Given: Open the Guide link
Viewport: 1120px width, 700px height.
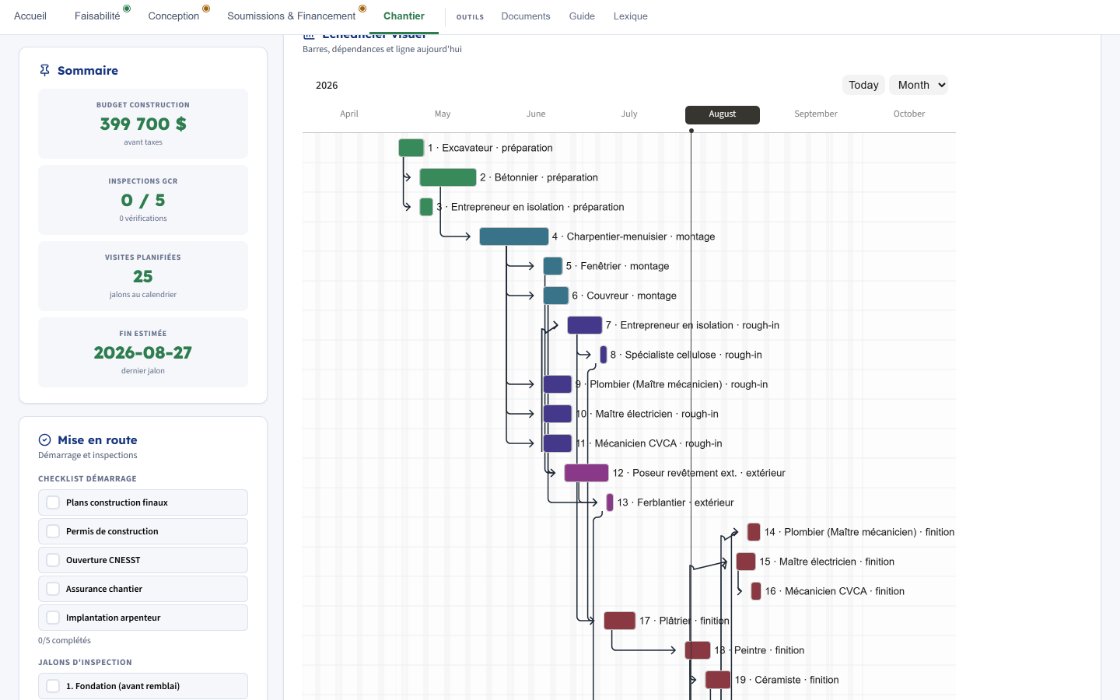Looking at the screenshot, I should [x=581, y=16].
